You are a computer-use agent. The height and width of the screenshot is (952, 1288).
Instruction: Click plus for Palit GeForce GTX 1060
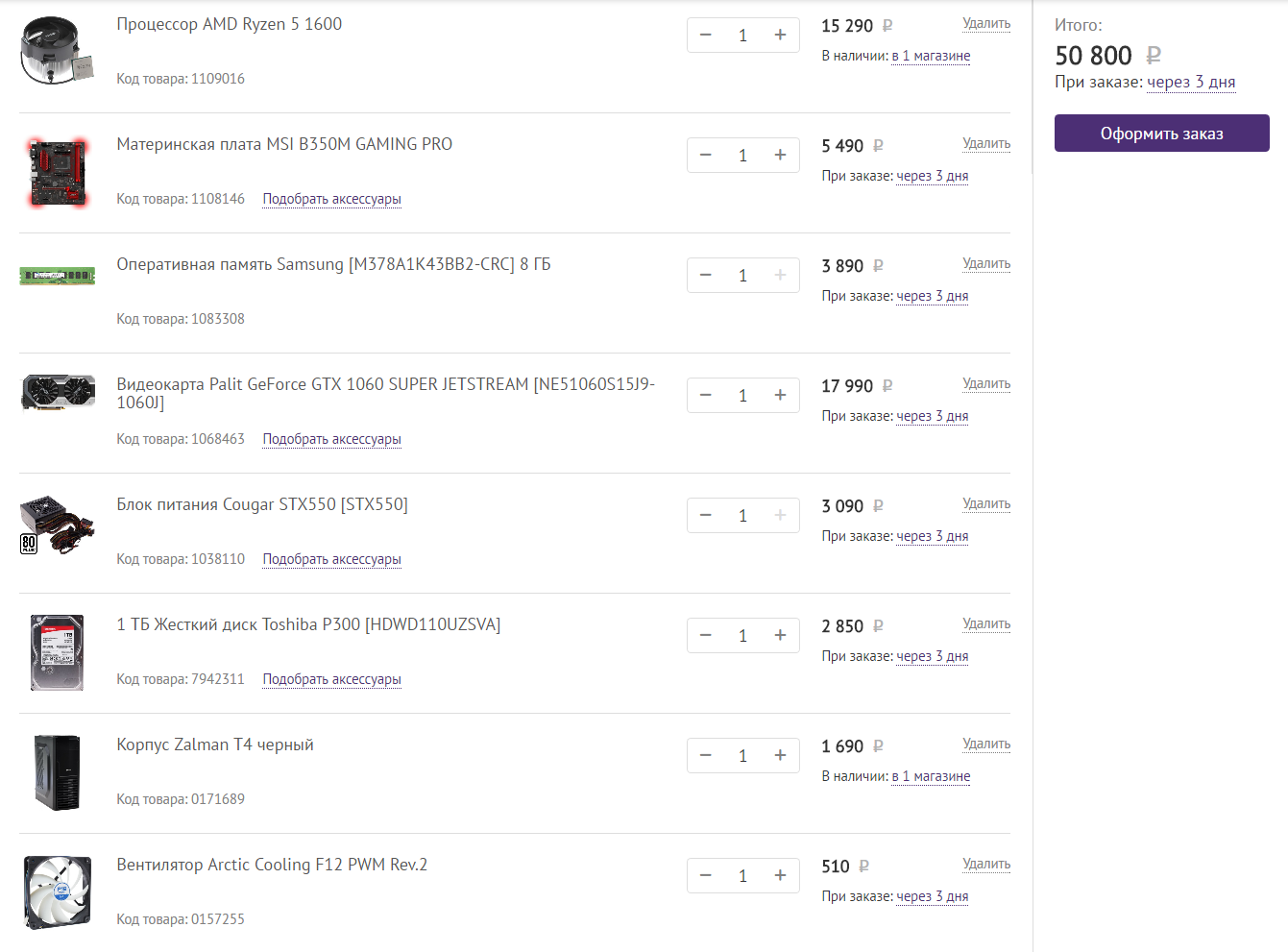point(780,396)
